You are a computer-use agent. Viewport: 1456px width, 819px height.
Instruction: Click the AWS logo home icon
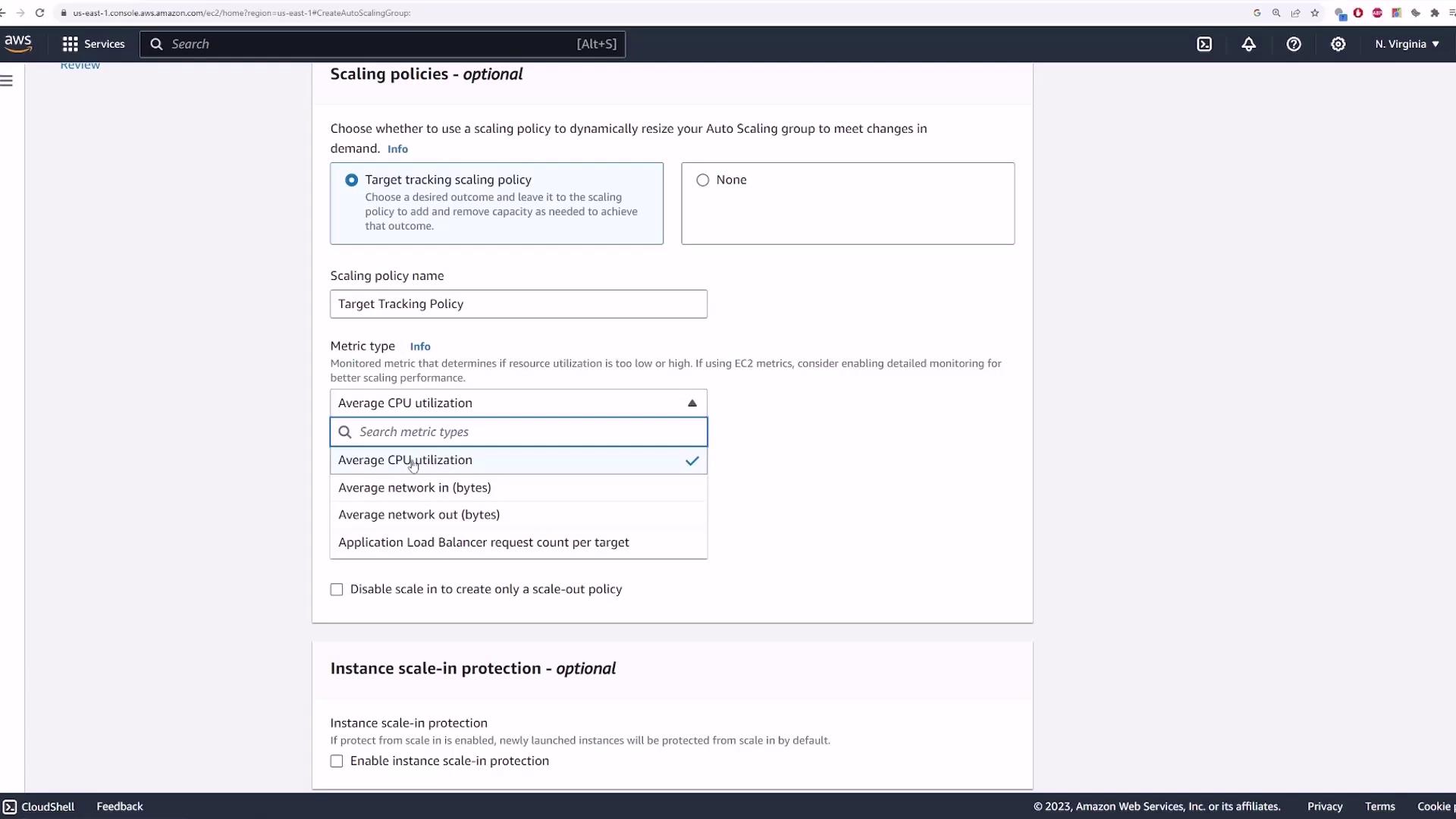[18, 44]
